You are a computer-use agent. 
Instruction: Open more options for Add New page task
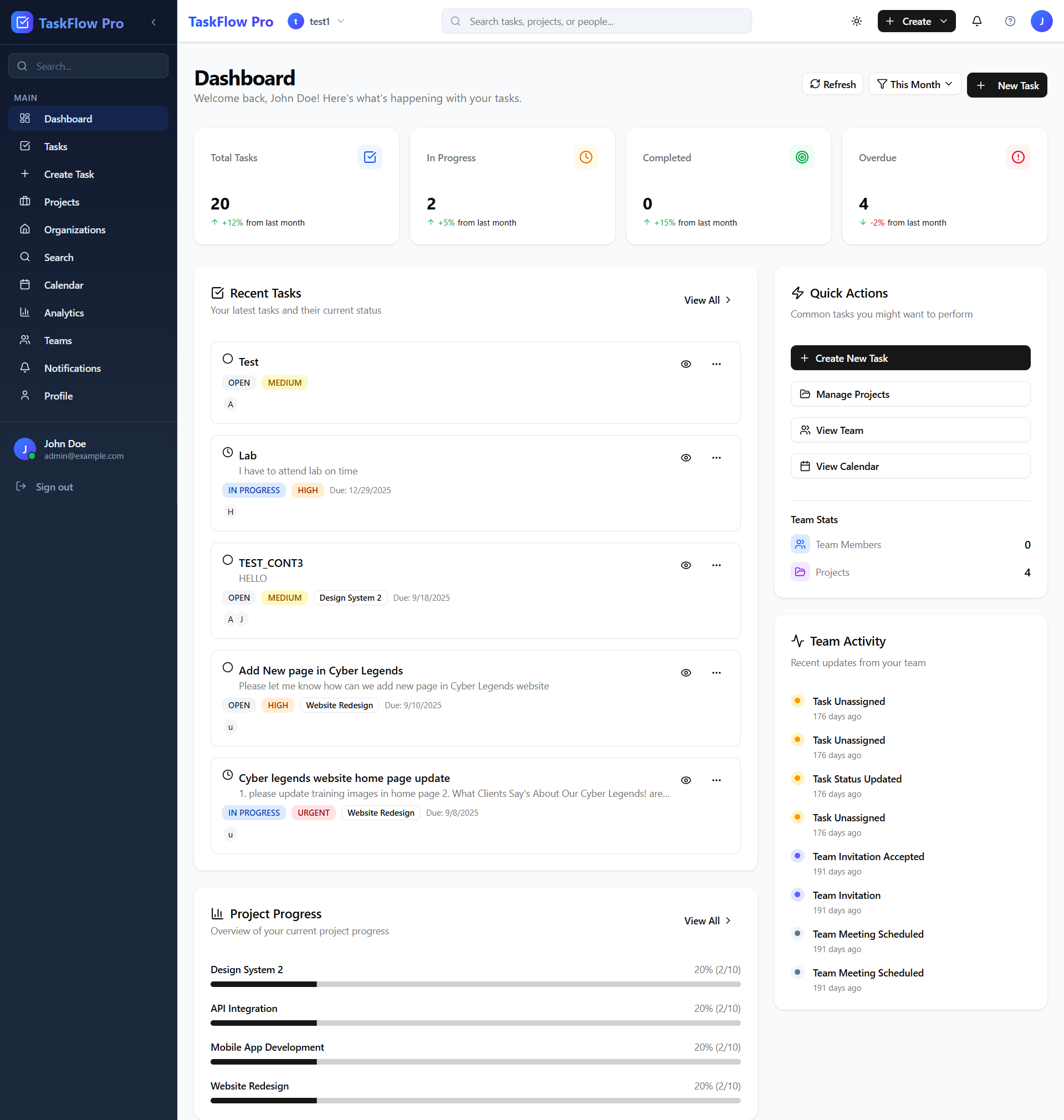[x=717, y=673]
